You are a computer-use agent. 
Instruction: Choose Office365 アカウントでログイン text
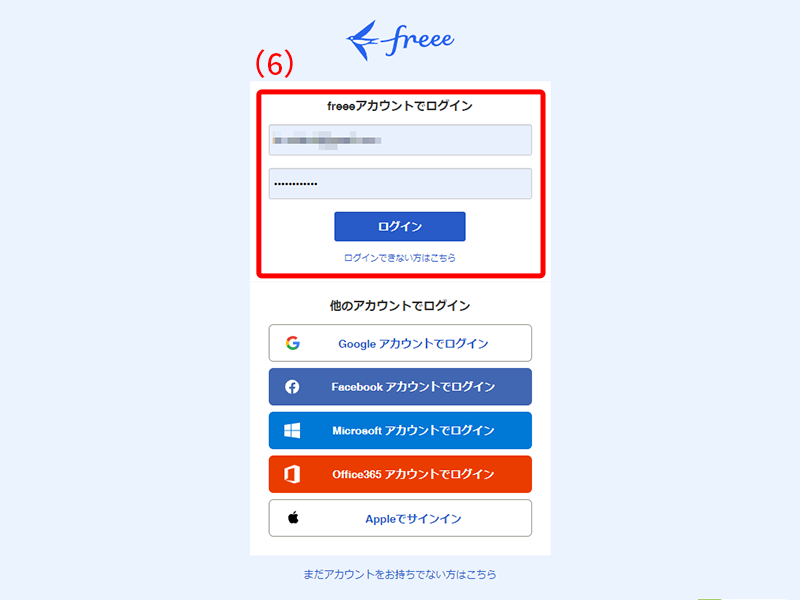pyautogui.click(x=413, y=474)
